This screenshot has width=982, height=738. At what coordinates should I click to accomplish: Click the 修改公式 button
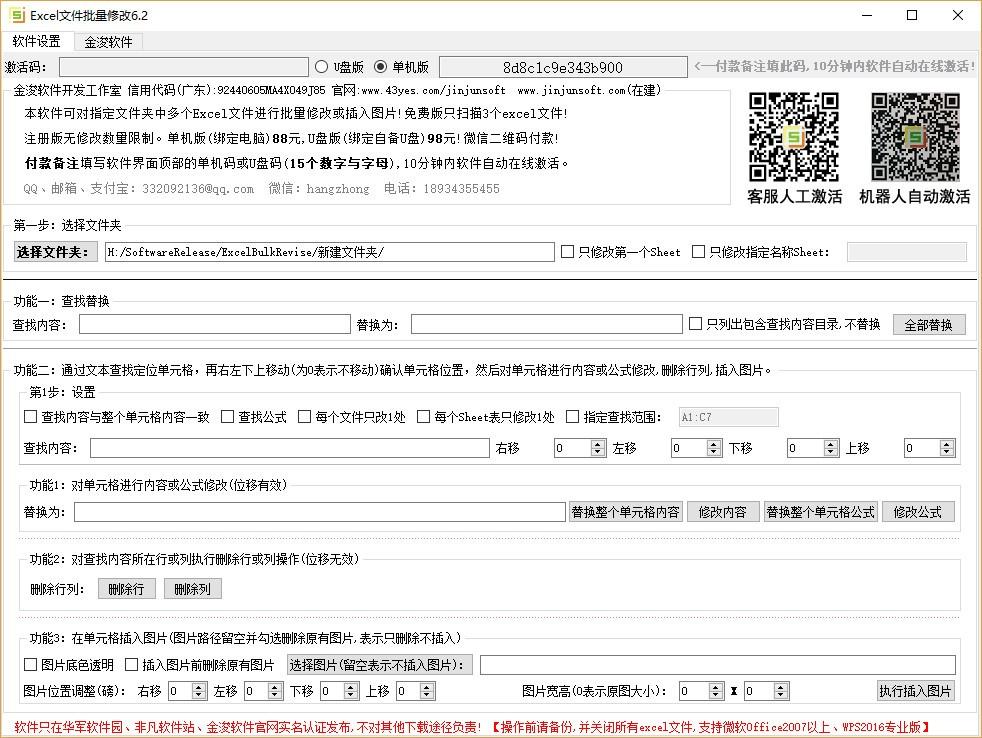[x=918, y=512]
